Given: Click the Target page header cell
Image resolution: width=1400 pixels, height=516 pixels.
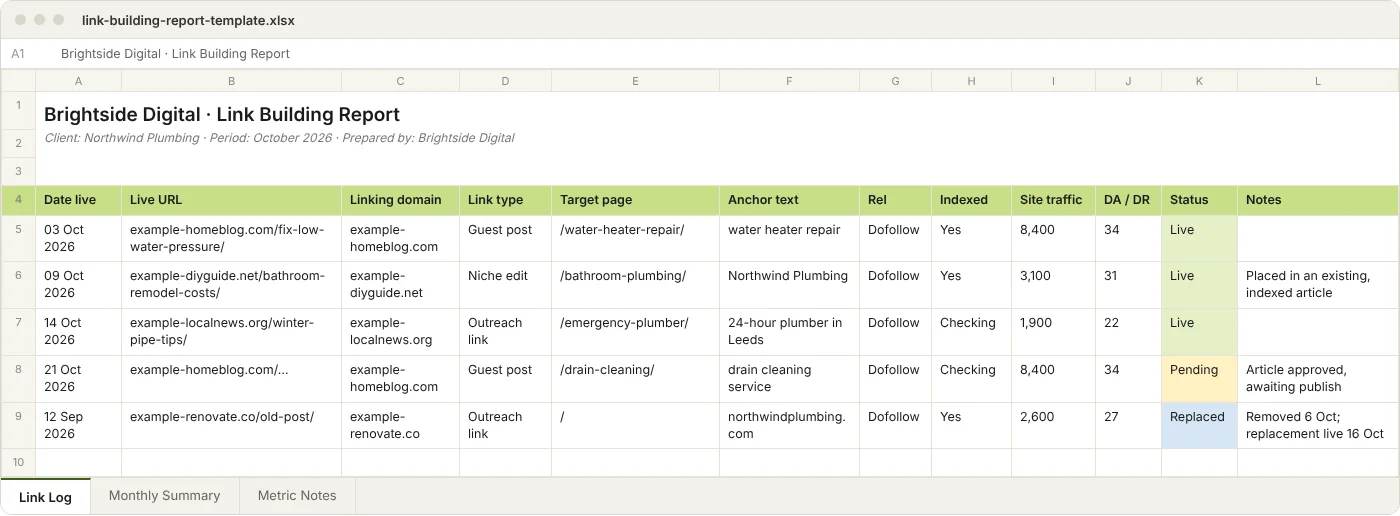Looking at the screenshot, I should [x=635, y=200].
